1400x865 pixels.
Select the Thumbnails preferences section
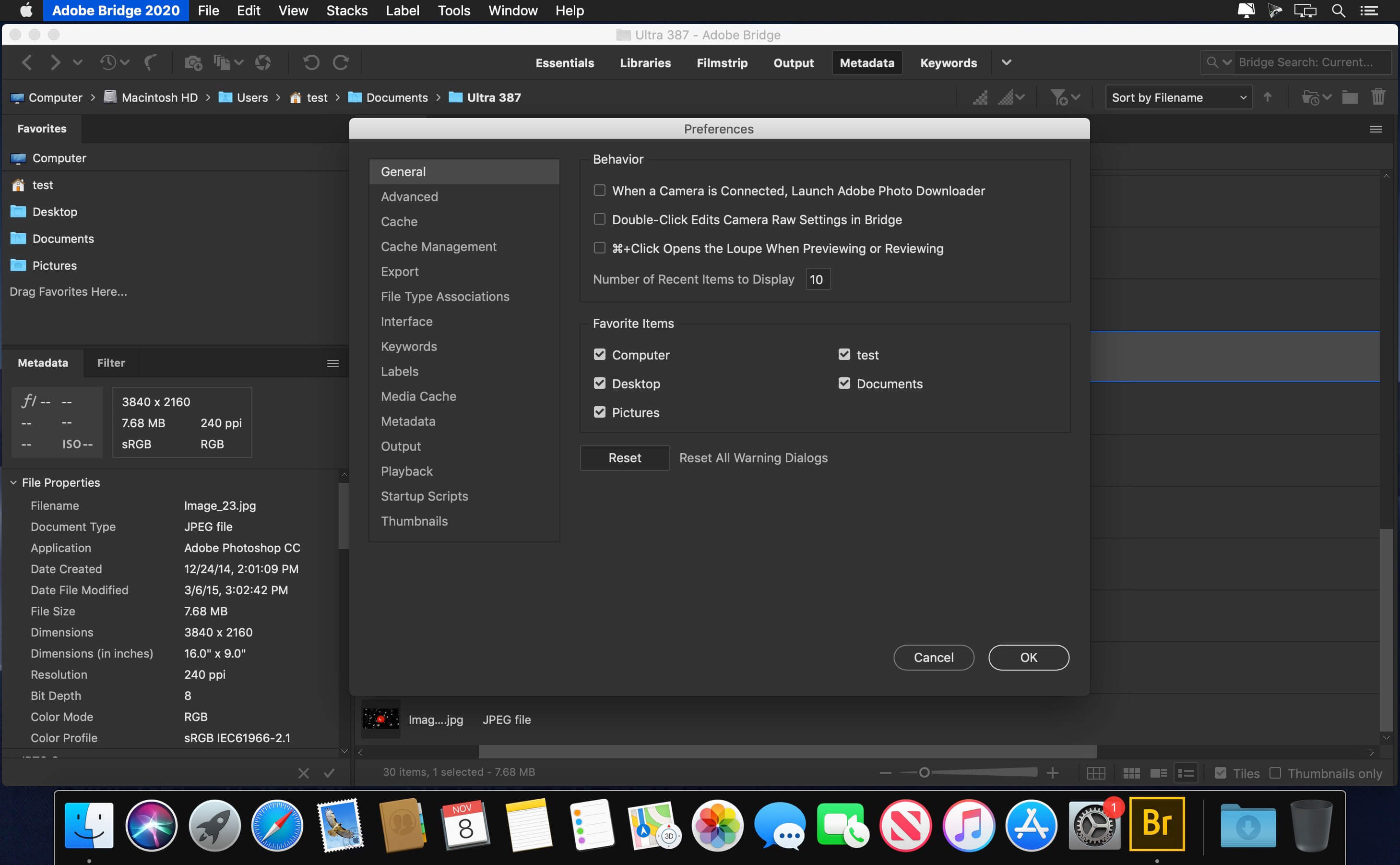pos(413,521)
